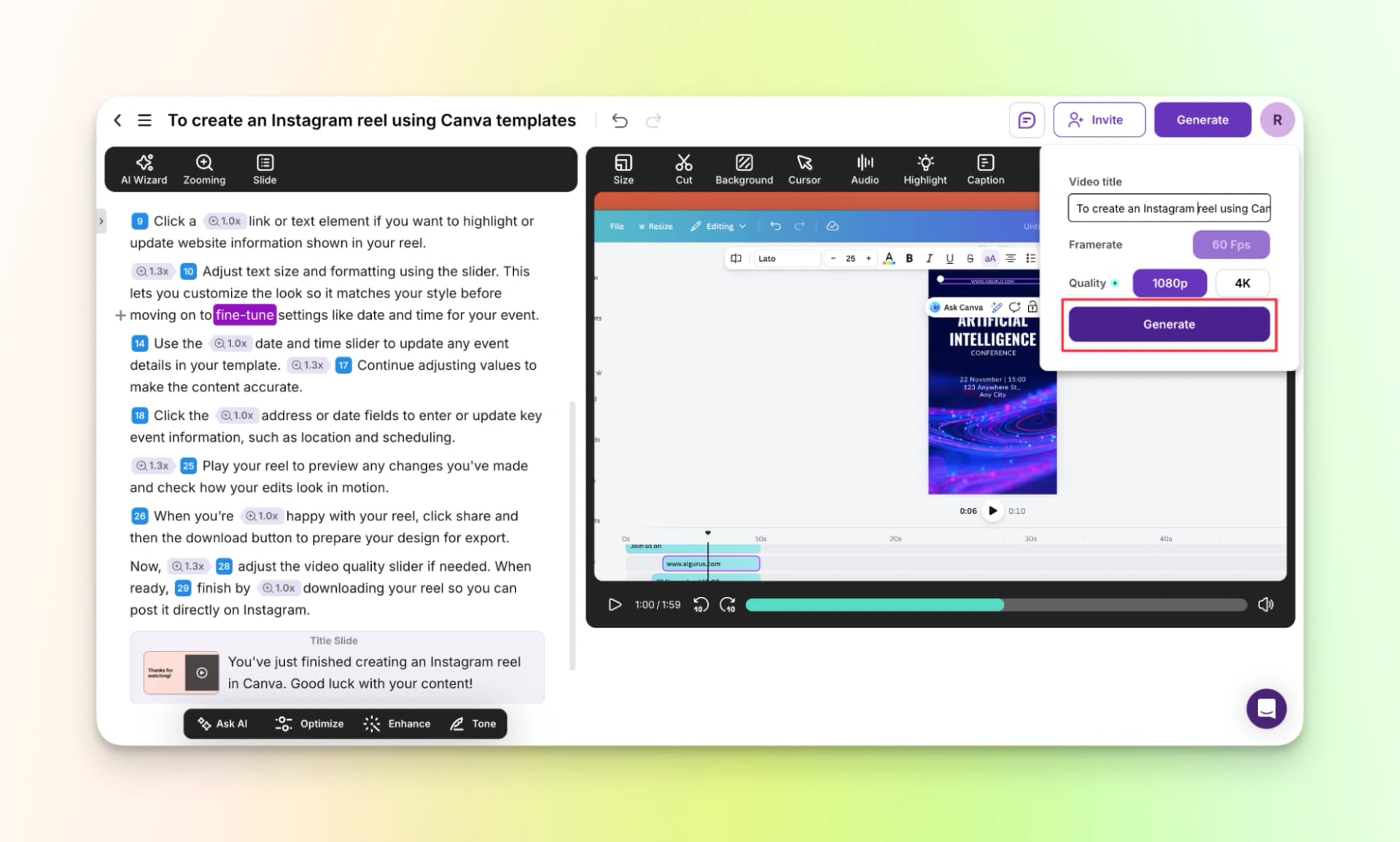The image size is (1400, 842).
Task: Open the Caption tool
Action: [984, 169]
